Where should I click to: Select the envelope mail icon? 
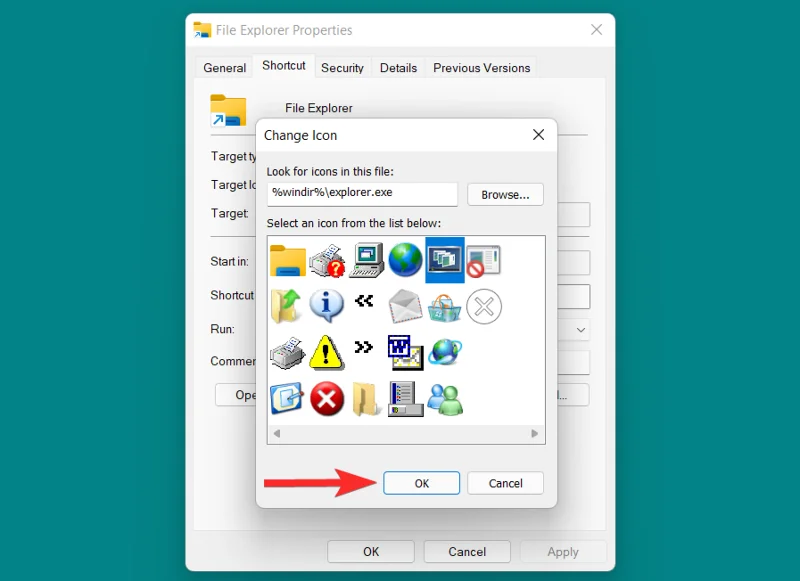407,306
